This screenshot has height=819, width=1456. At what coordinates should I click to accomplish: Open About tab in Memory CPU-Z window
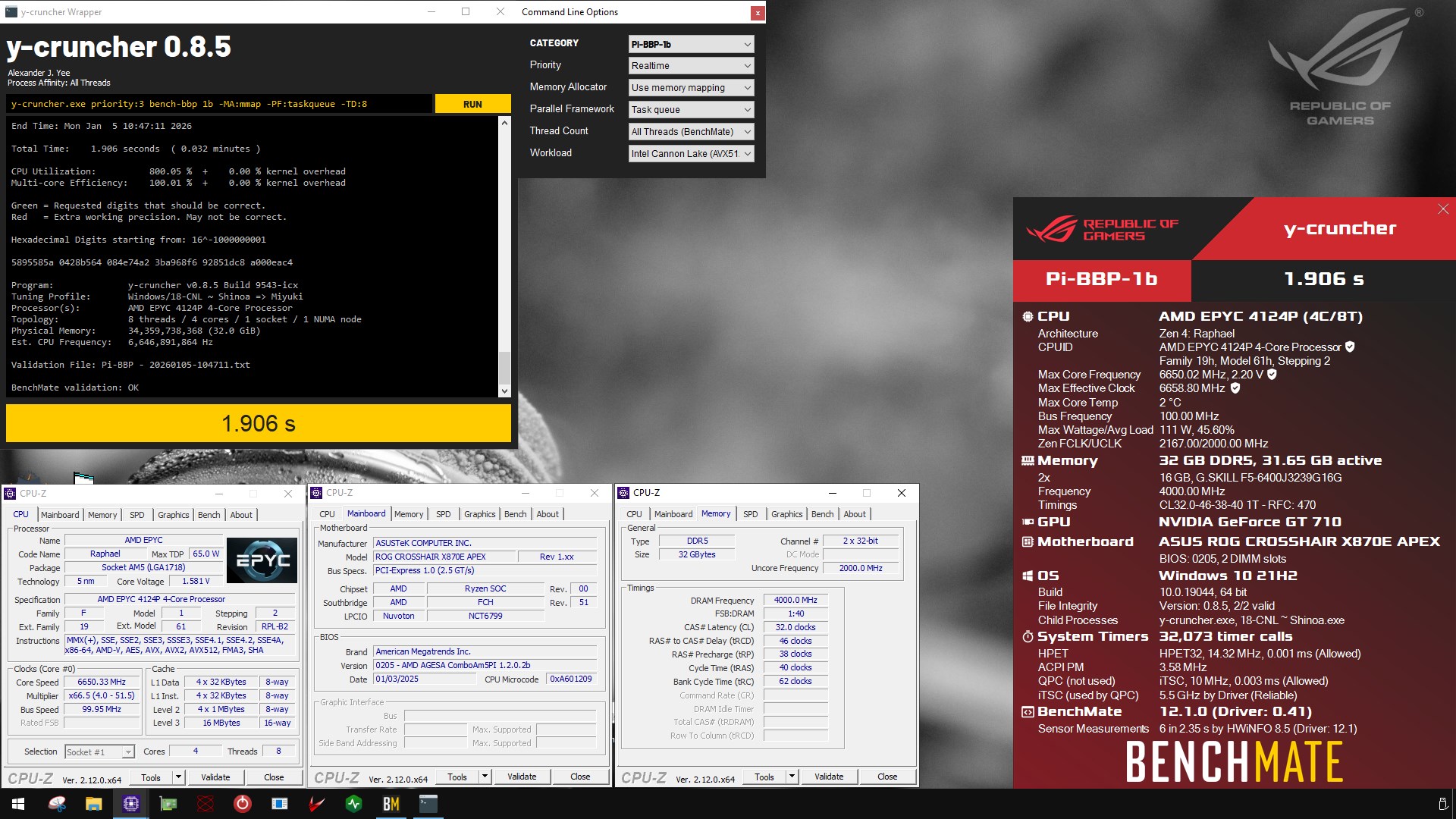[855, 514]
